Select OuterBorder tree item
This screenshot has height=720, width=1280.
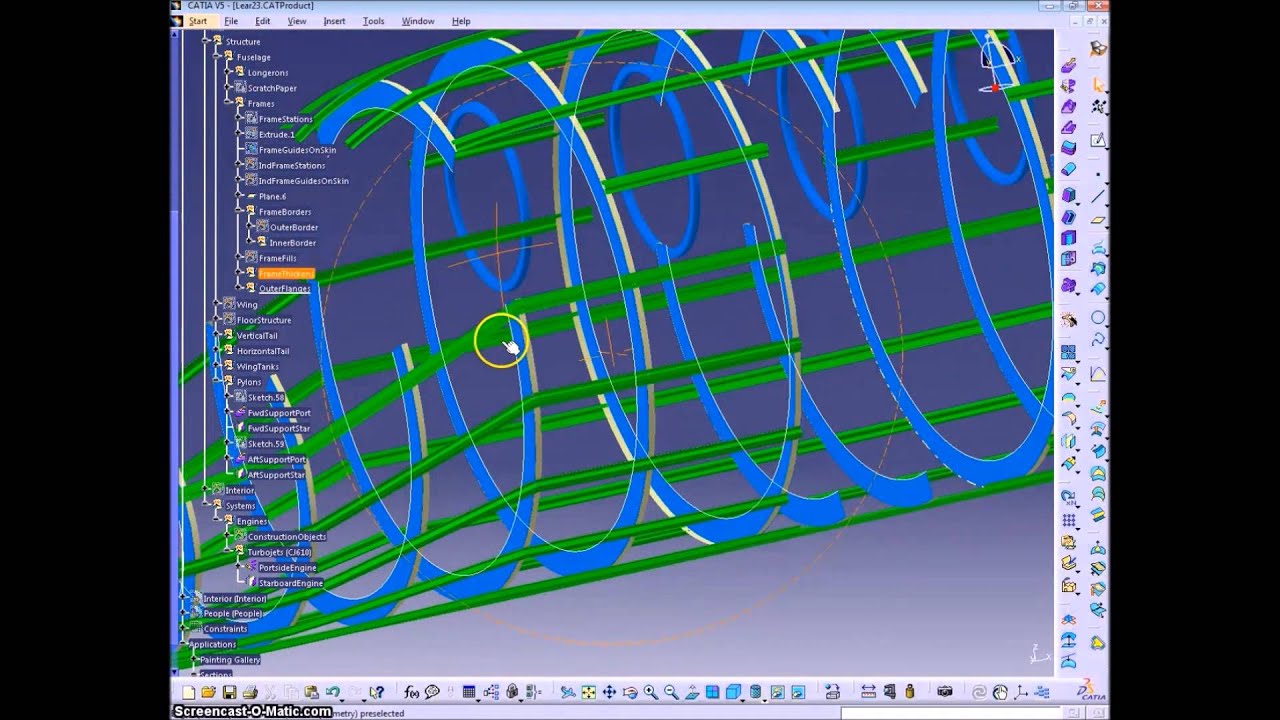(294, 228)
